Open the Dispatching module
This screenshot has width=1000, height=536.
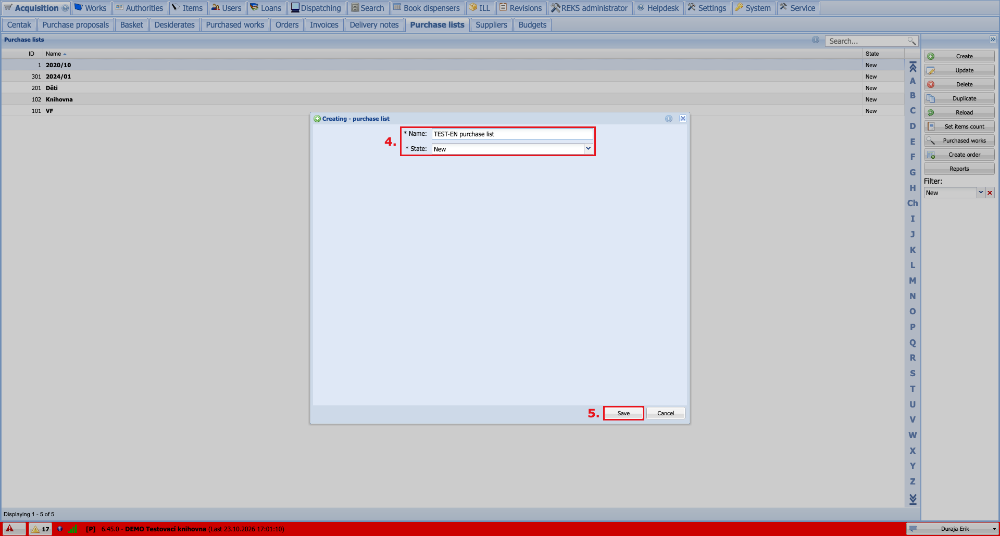point(316,8)
